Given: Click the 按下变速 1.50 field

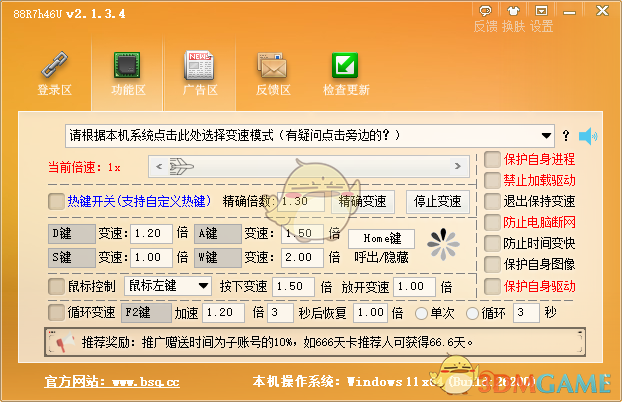Looking at the screenshot, I should (x=294, y=287).
